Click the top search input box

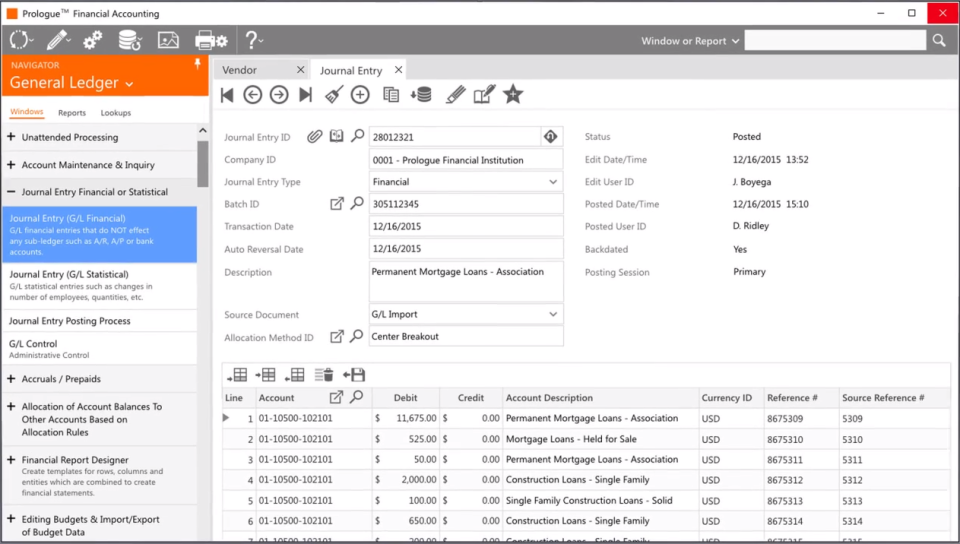(x=835, y=40)
